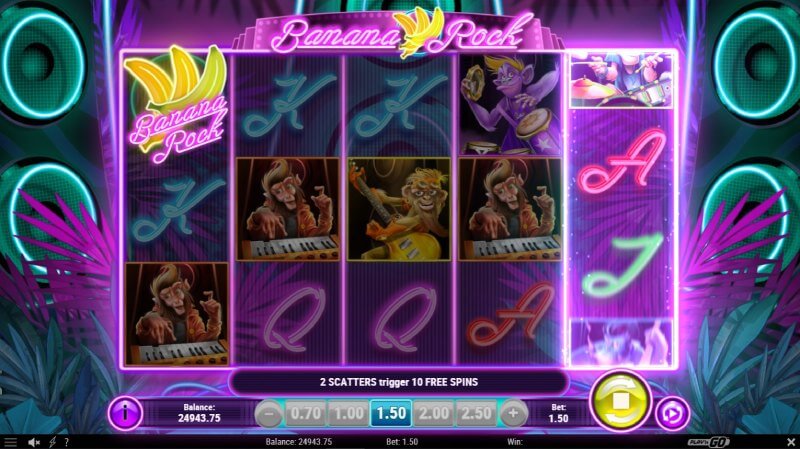The width and height of the screenshot is (800, 449).
Task: Open the hamburger menu in bottom bar
Action: [x=10, y=442]
